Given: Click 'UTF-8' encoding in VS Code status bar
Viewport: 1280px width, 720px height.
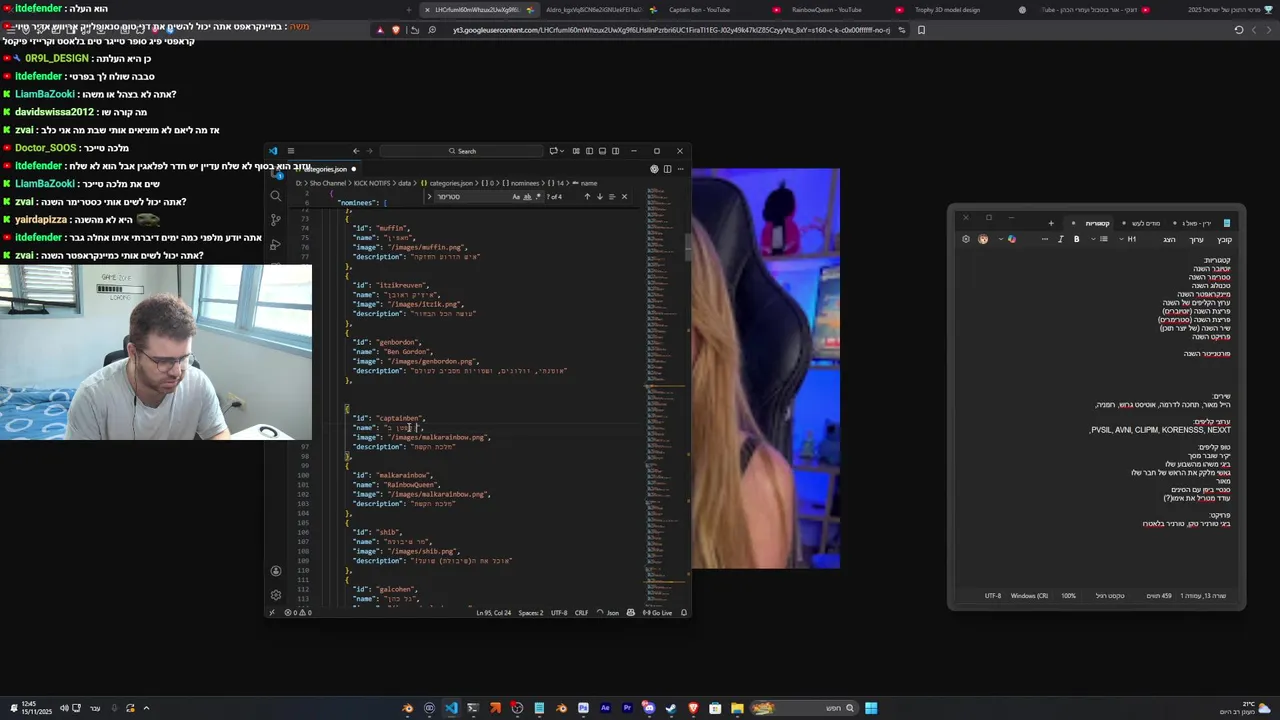Looking at the screenshot, I should (x=559, y=613).
